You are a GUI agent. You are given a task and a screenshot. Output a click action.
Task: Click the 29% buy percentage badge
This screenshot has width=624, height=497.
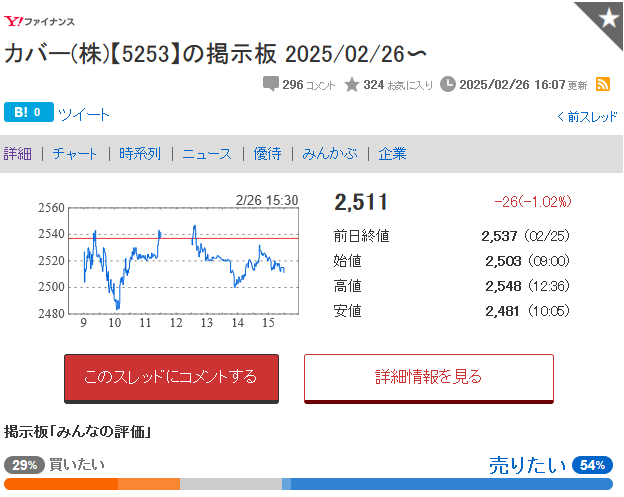pyautogui.click(x=24, y=465)
